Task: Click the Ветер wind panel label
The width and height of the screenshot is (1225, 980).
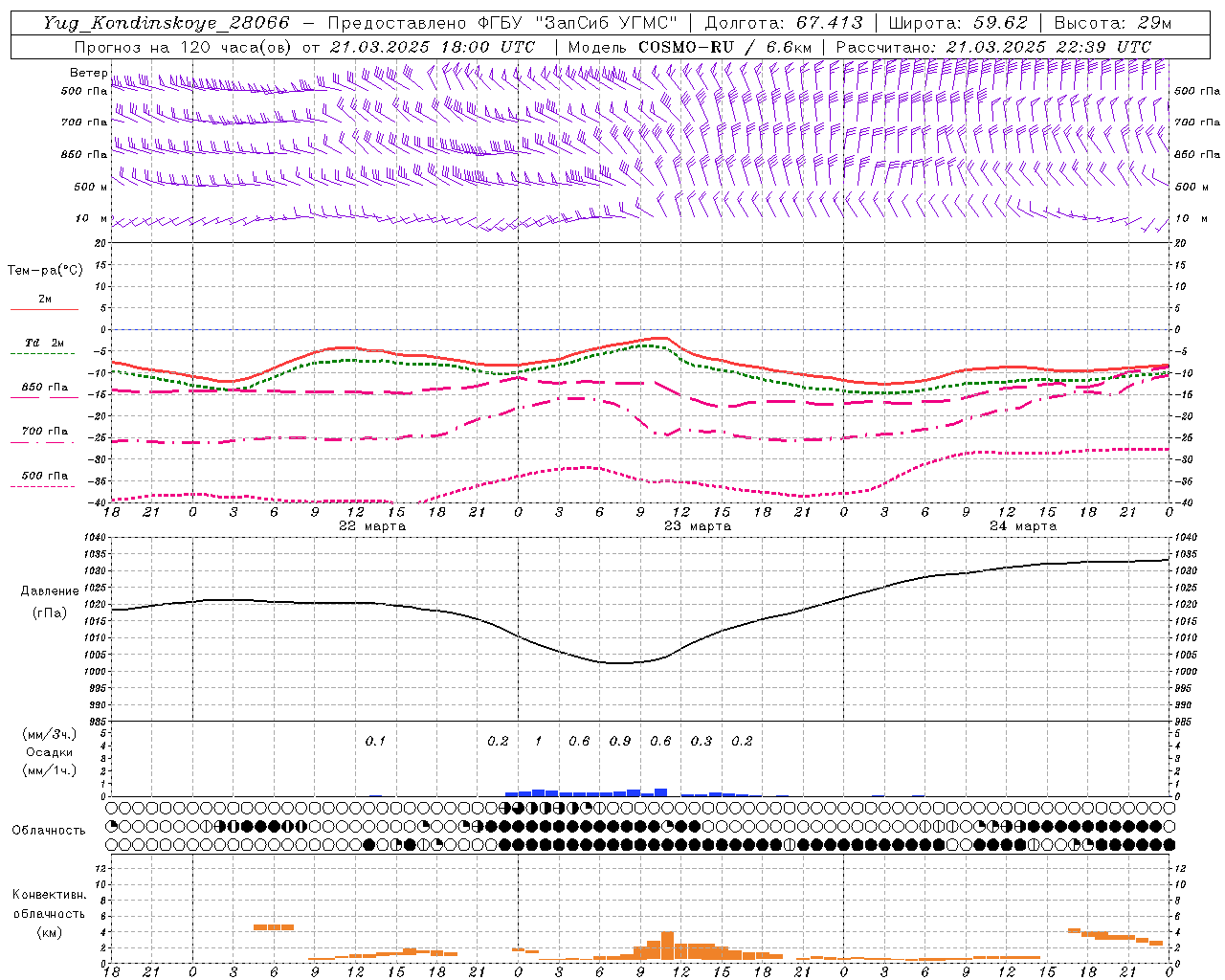Action: tap(88, 73)
